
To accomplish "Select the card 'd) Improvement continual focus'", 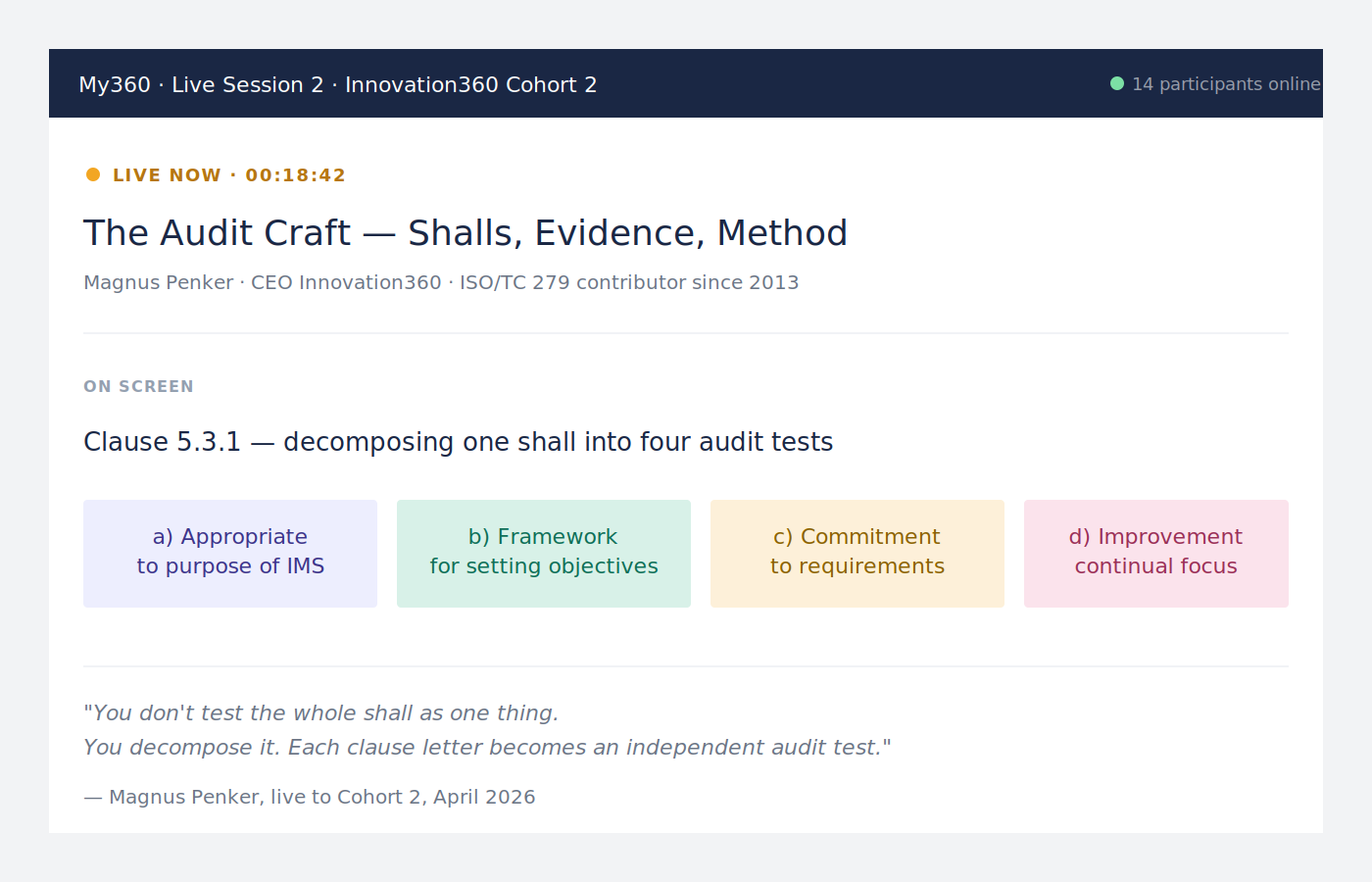I will [1155, 553].
